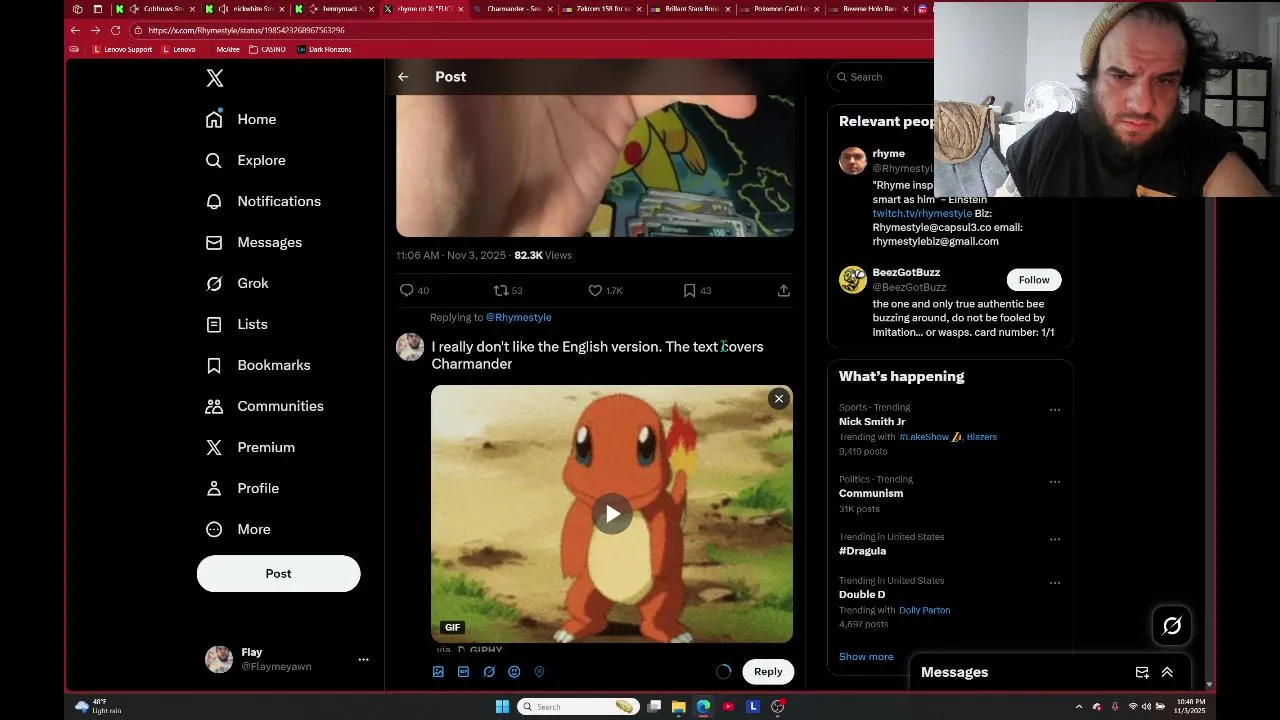Open options for Double D trend
Viewport: 1280px width, 720px height.
[1054, 582]
